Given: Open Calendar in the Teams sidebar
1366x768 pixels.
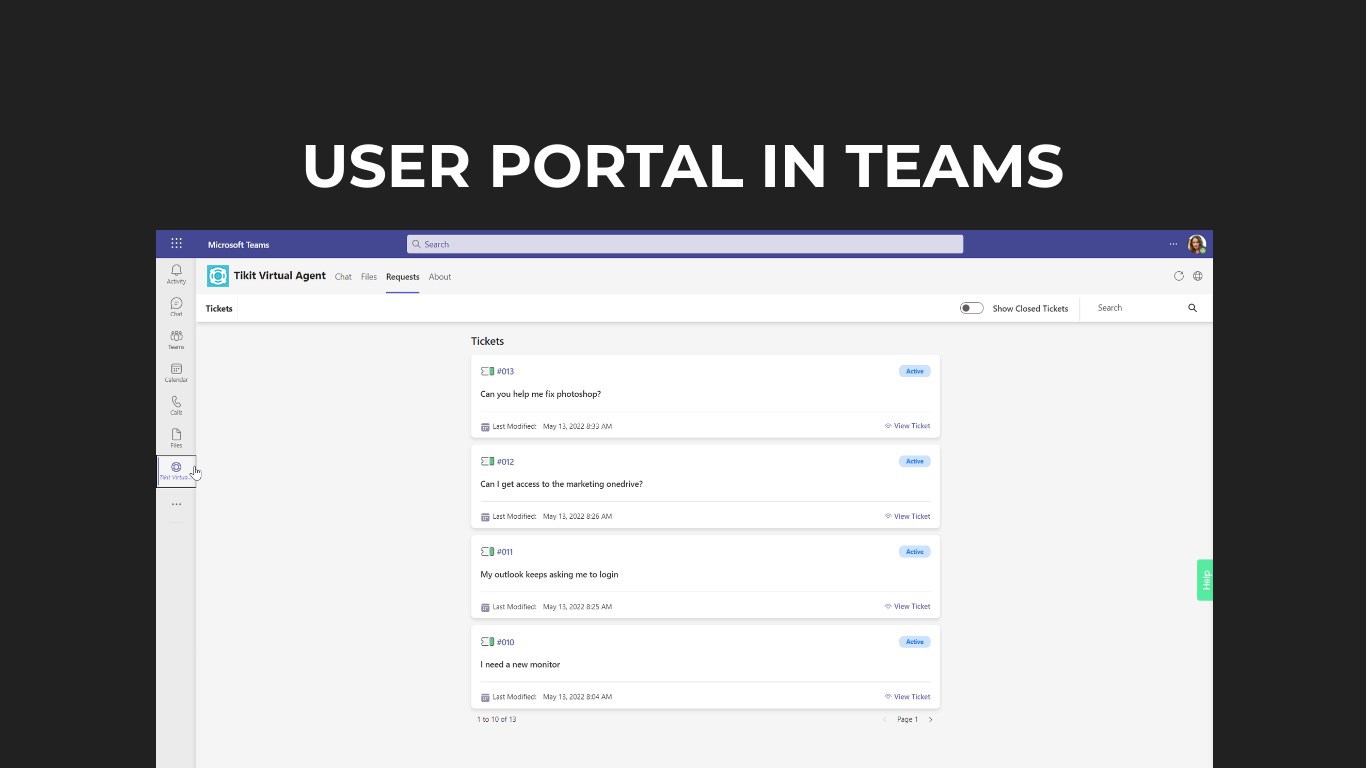Looking at the screenshot, I should [176, 373].
